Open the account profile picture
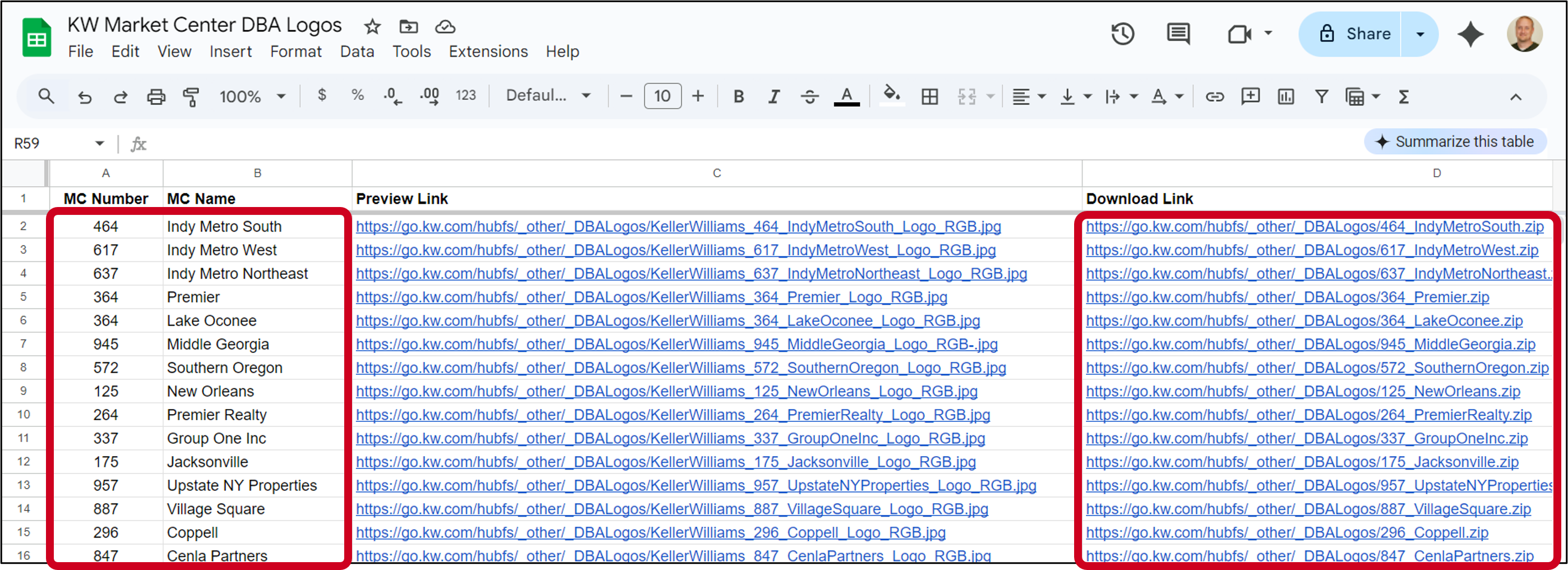The height and width of the screenshot is (570, 1568). [x=1525, y=34]
